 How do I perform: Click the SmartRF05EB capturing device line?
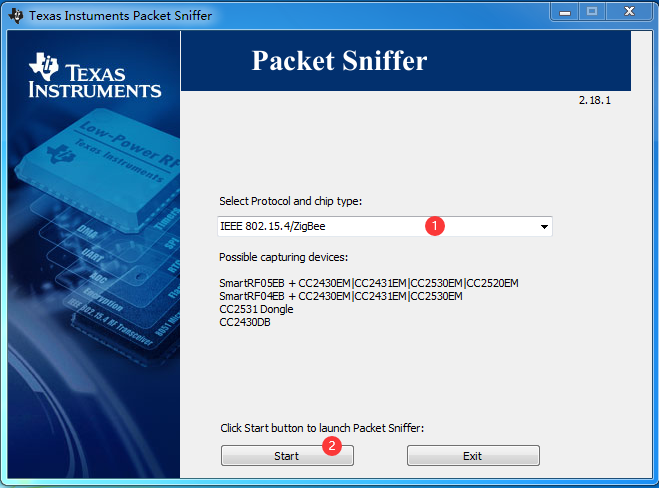tap(369, 283)
